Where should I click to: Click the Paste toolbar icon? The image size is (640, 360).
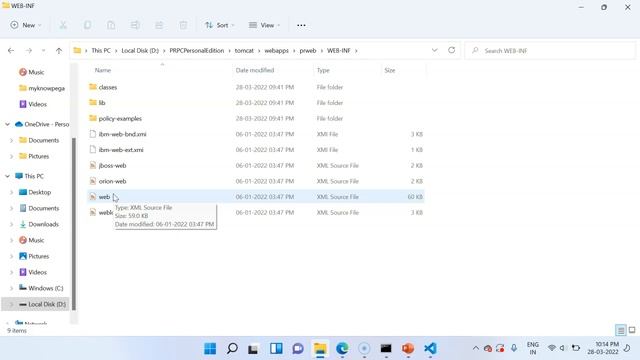(x=111, y=25)
